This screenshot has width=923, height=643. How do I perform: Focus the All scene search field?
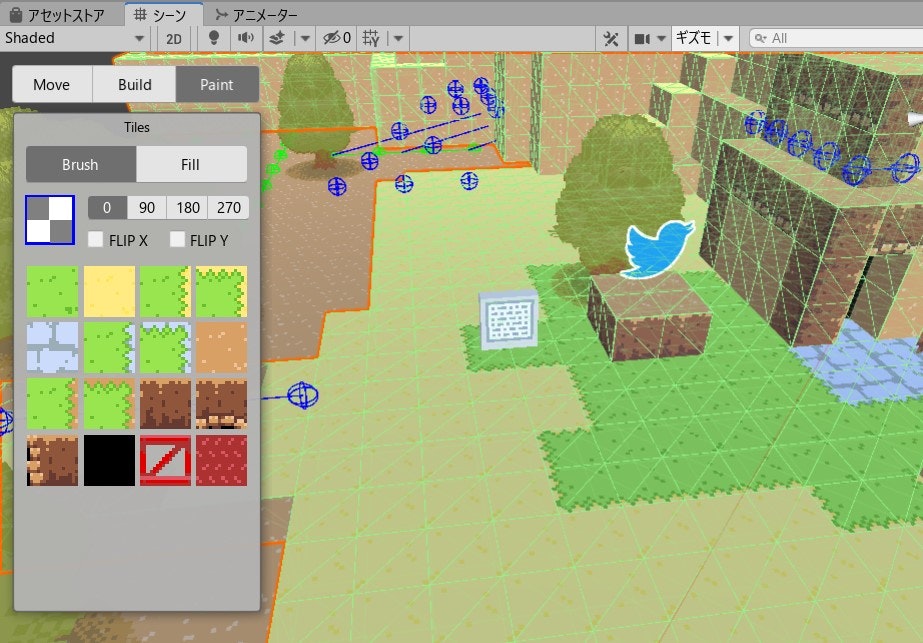tap(836, 38)
